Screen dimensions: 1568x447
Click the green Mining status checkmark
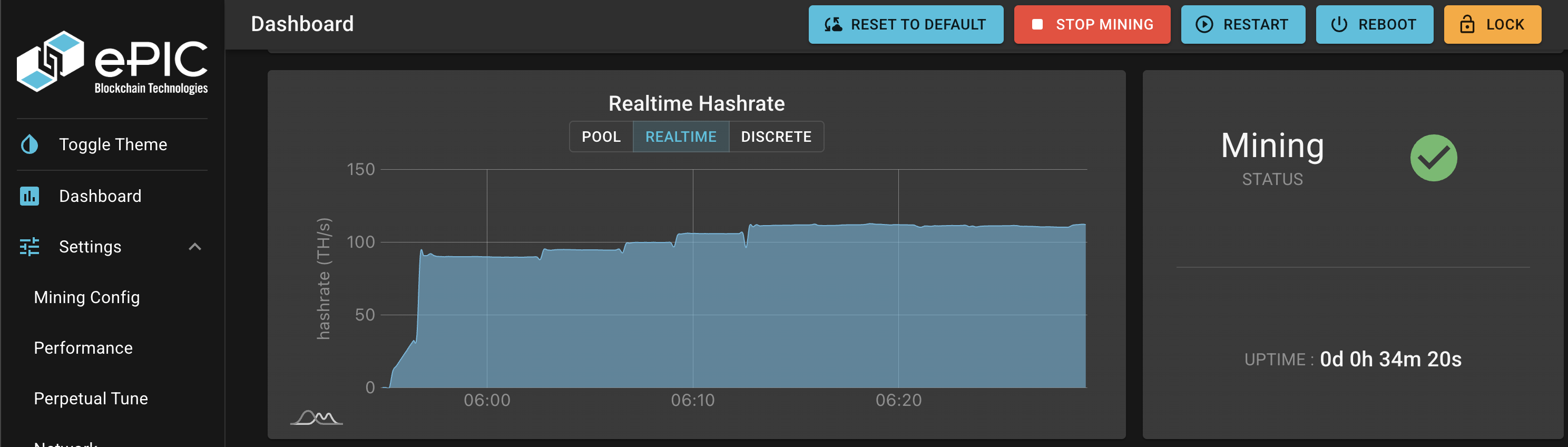[x=1433, y=158]
